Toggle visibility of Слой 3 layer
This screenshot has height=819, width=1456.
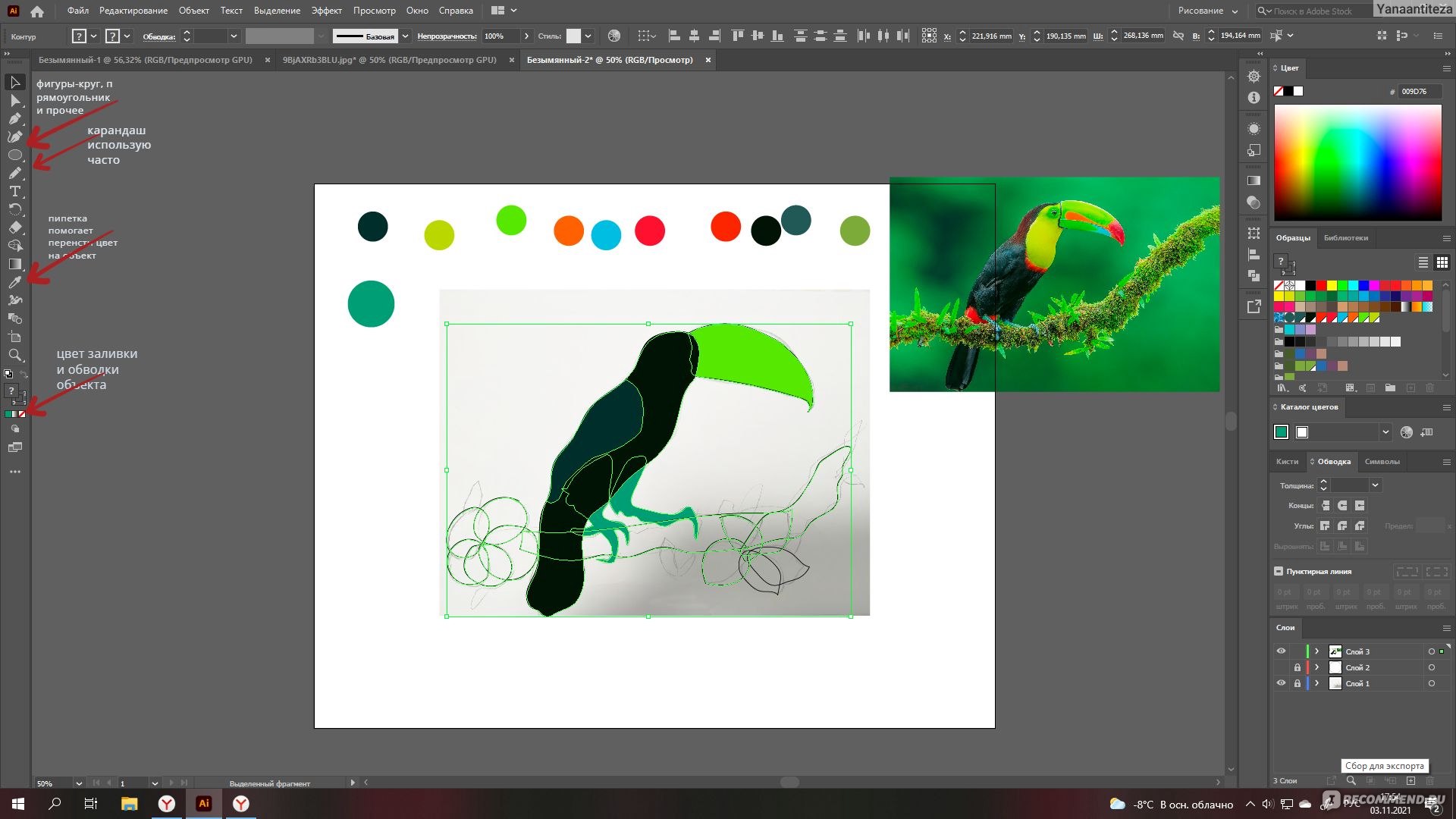[1281, 651]
